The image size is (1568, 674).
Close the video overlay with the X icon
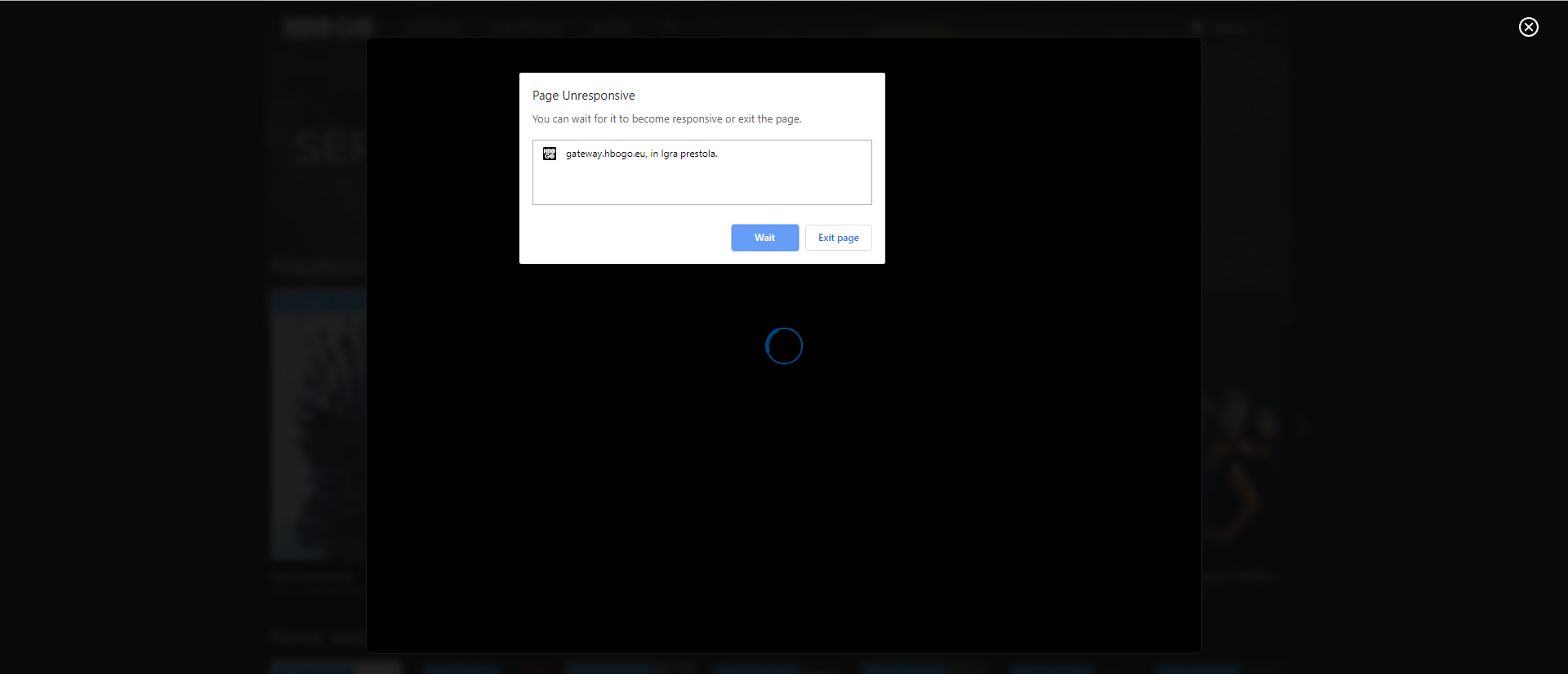1528,27
